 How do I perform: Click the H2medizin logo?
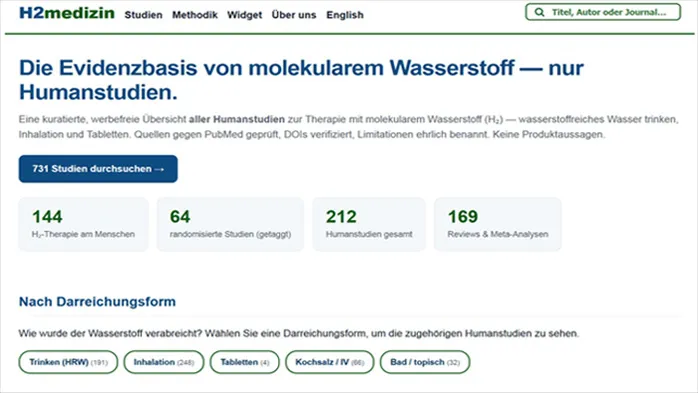pyautogui.click(x=67, y=13)
